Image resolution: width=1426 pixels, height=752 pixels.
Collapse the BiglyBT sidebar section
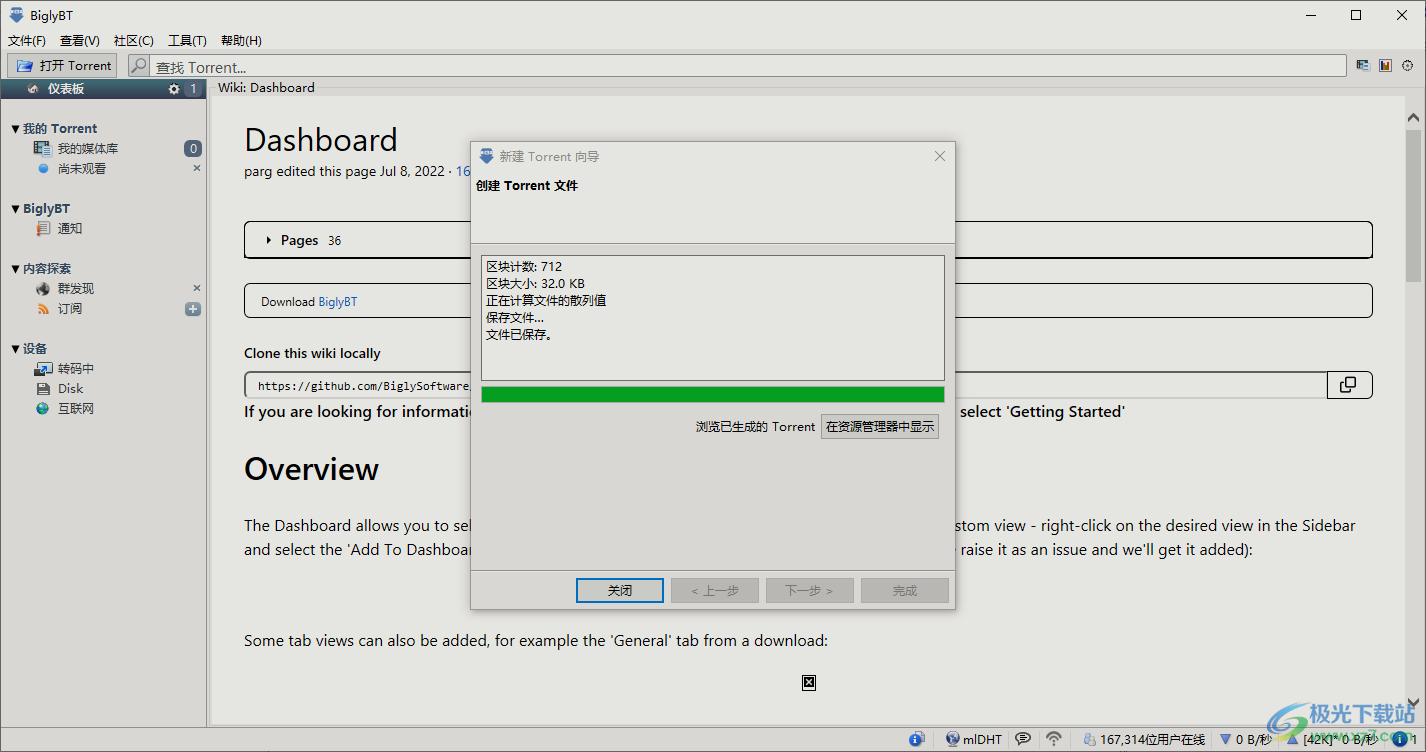coord(15,209)
